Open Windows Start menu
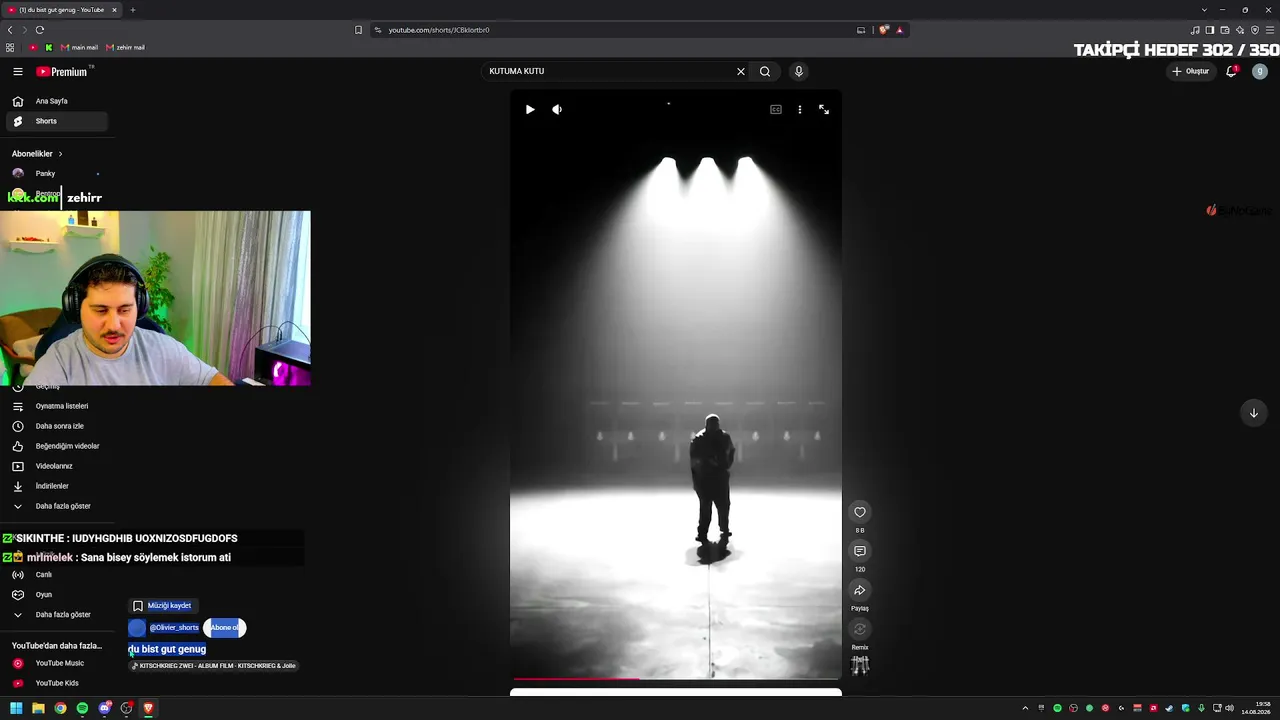 pyautogui.click(x=16, y=708)
